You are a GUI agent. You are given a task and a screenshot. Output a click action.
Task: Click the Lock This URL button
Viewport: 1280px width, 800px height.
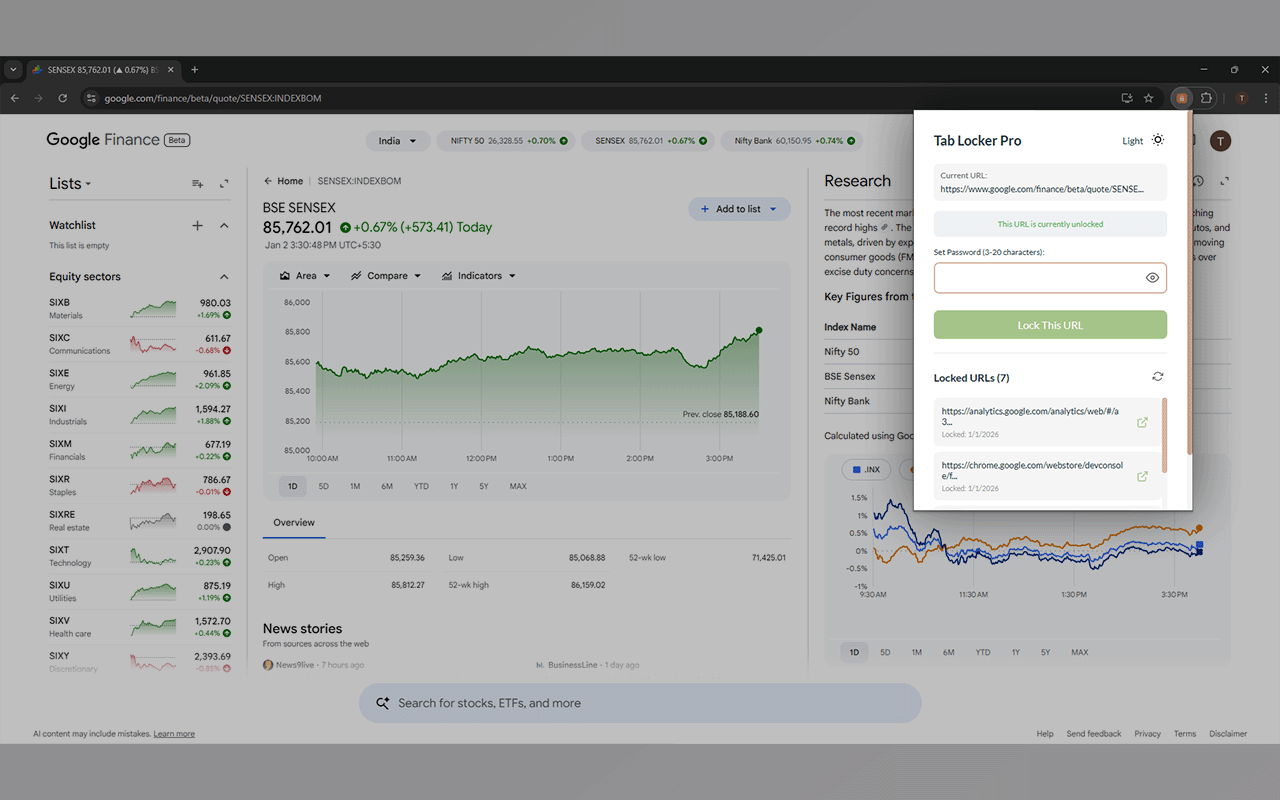(1050, 325)
